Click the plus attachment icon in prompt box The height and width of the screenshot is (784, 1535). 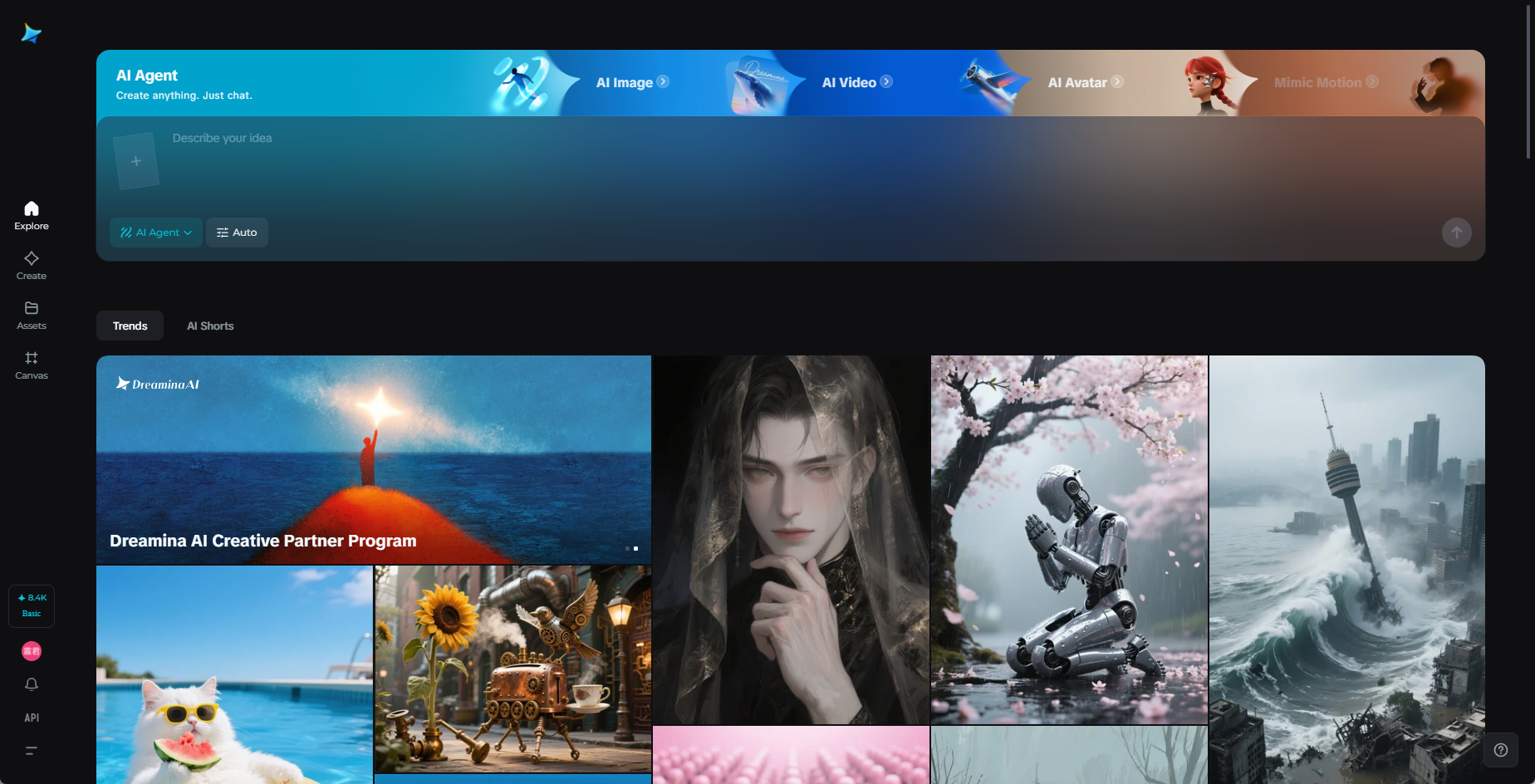(135, 160)
